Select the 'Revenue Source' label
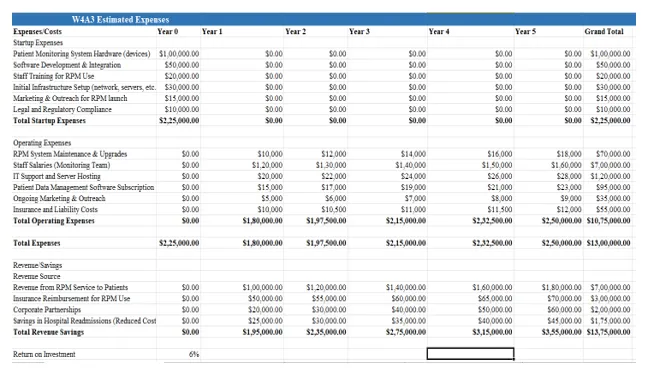This screenshot has height=381, width=659. (37, 276)
